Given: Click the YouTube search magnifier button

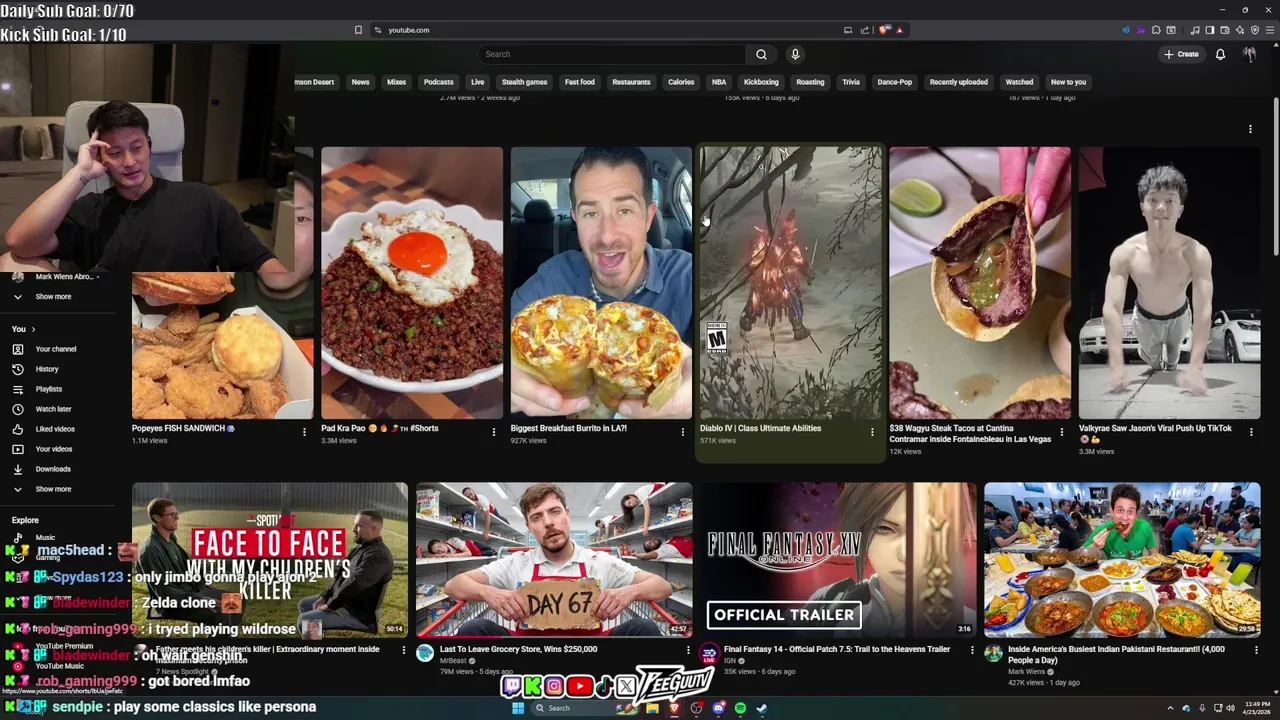Looking at the screenshot, I should click(x=761, y=54).
